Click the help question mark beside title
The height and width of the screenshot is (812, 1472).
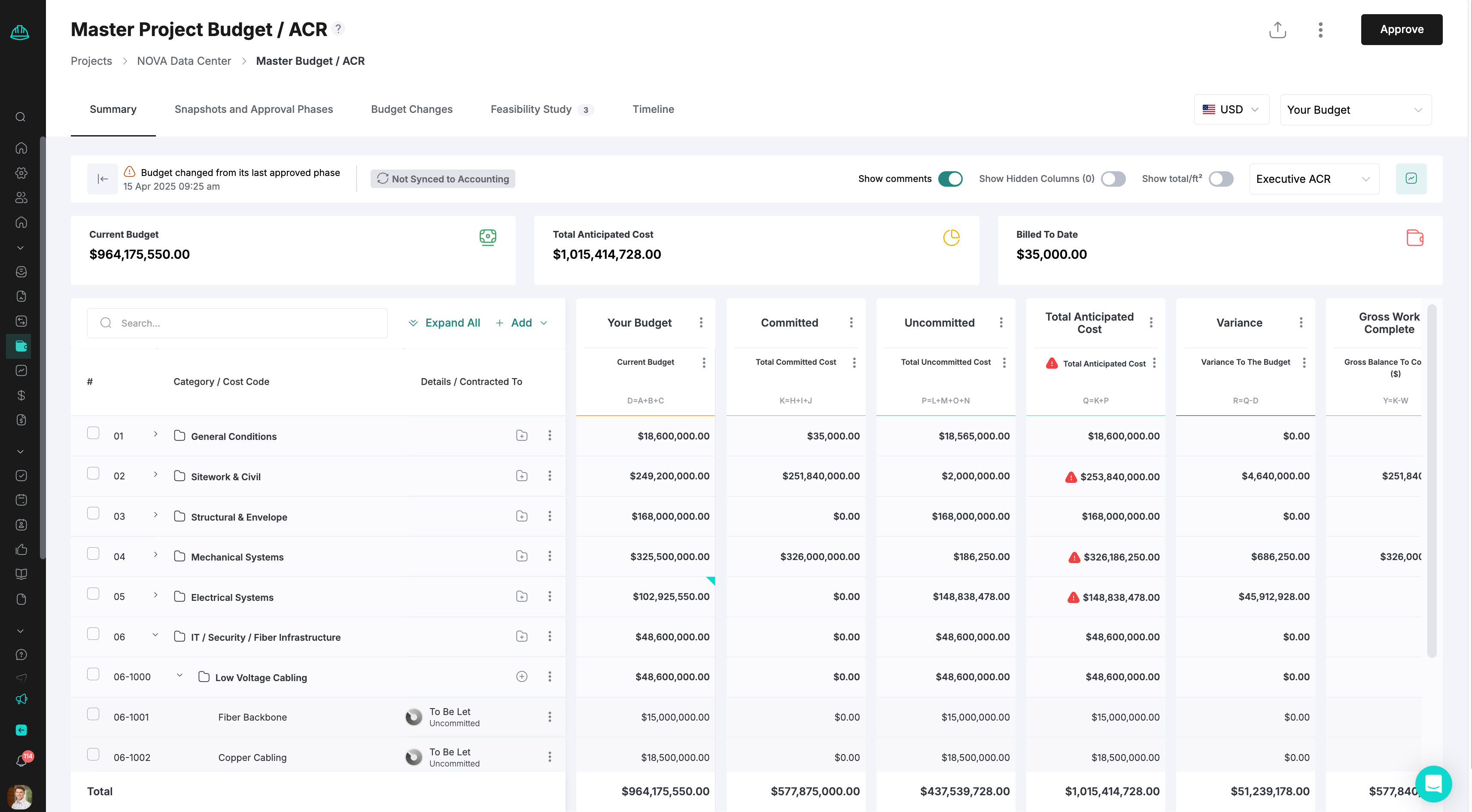[x=338, y=29]
